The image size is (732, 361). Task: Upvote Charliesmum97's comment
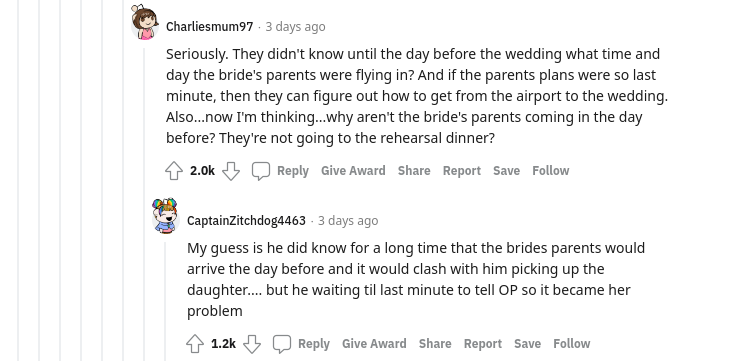pyautogui.click(x=174, y=171)
